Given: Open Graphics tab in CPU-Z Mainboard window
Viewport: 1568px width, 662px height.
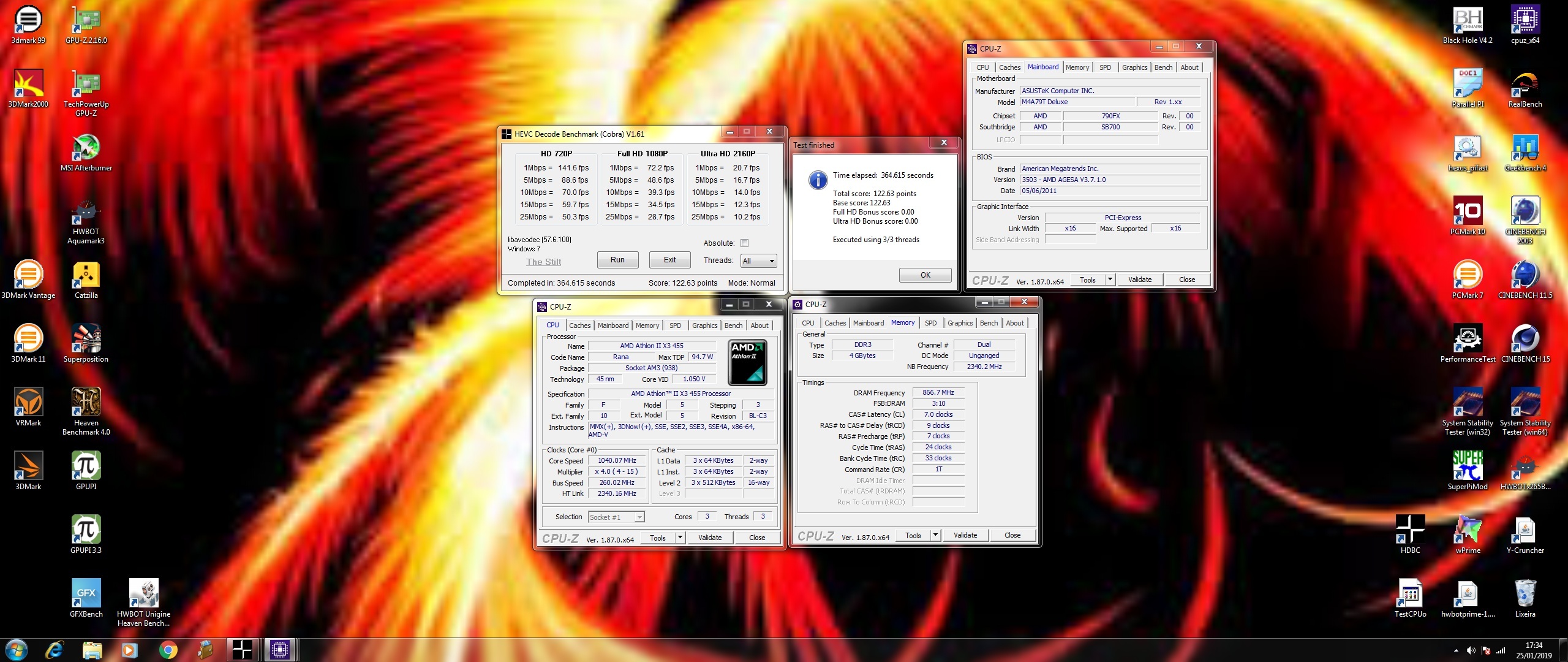Looking at the screenshot, I should 1134,67.
